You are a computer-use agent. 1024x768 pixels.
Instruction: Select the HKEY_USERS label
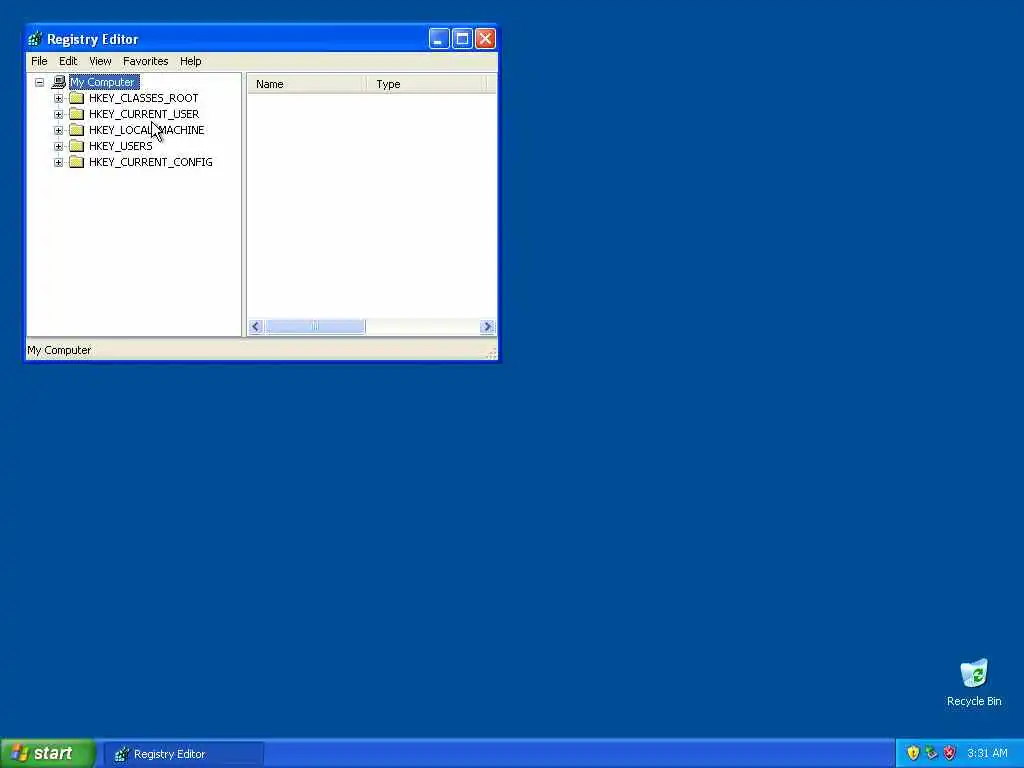pos(120,146)
